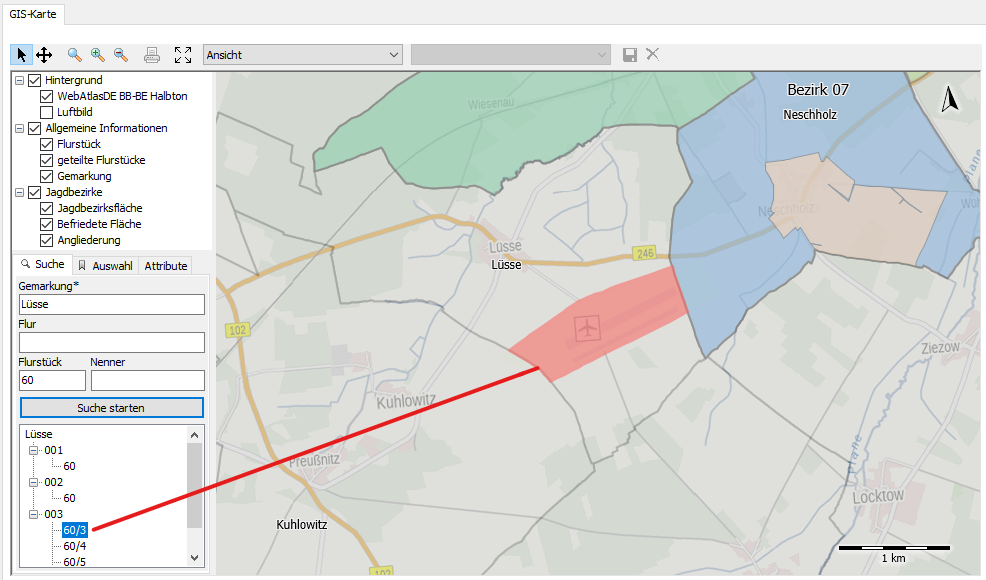Zoom to full extent icon
Viewport: 986px width, 580px height.
183,55
